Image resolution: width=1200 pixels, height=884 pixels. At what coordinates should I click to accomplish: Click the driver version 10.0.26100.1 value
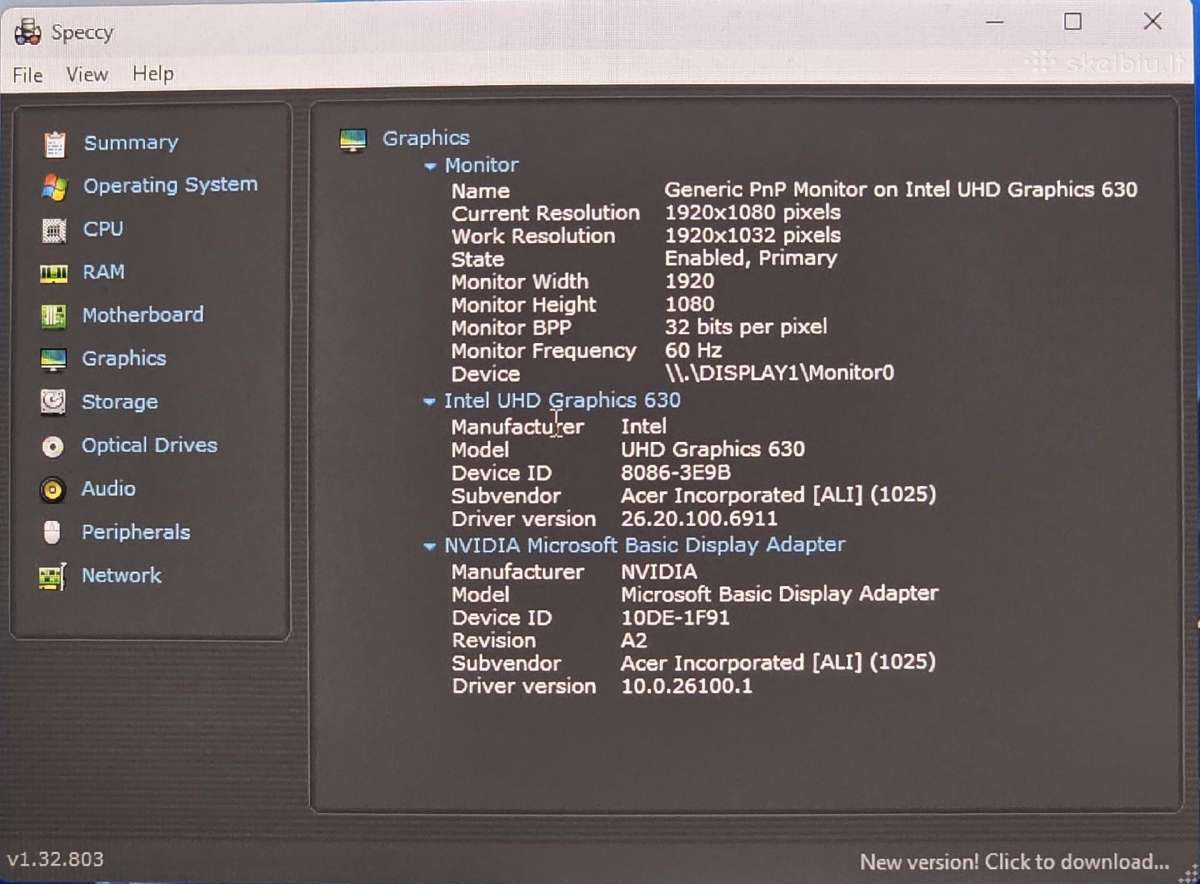687,687
